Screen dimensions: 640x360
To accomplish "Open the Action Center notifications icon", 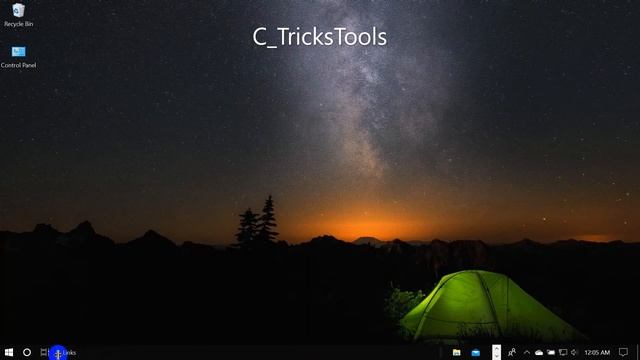I will [623, 352].
